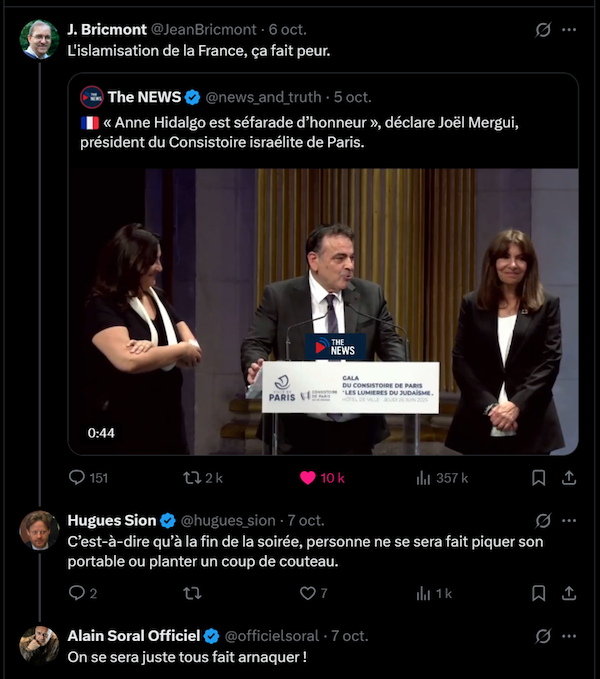Image resolution: width=600 pixels, height=679 pixels.
Task: Reply to Hugues Sion's comment
Action: click(x=77, y=593)
